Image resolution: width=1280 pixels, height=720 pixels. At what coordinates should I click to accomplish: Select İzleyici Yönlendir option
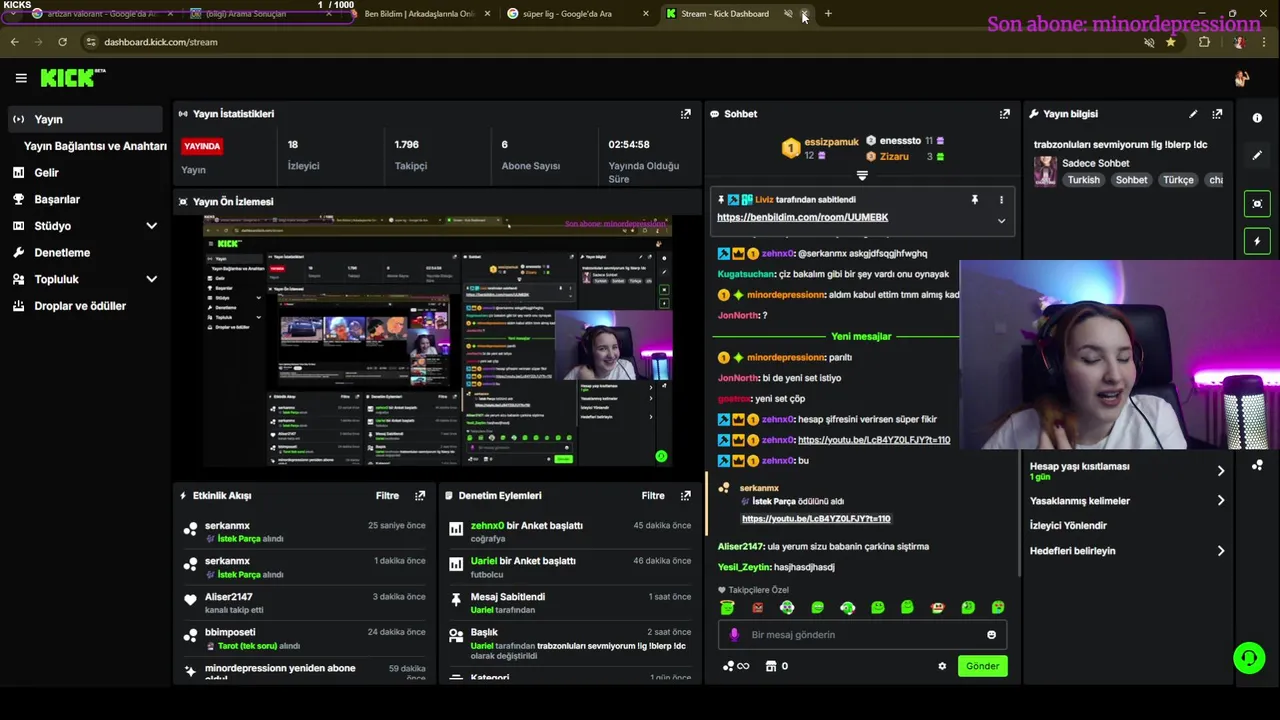pos(1068,525)
